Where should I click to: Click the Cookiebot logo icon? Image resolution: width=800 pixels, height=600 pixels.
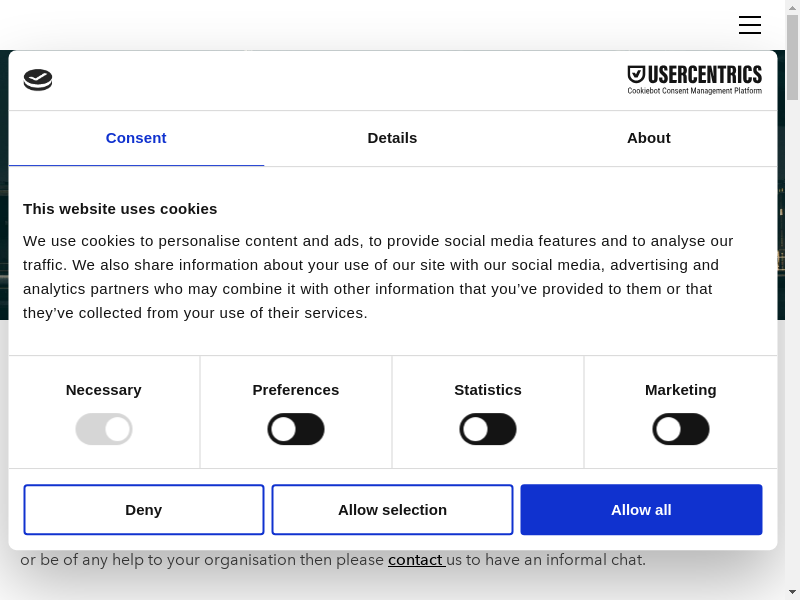coord(38,80)
